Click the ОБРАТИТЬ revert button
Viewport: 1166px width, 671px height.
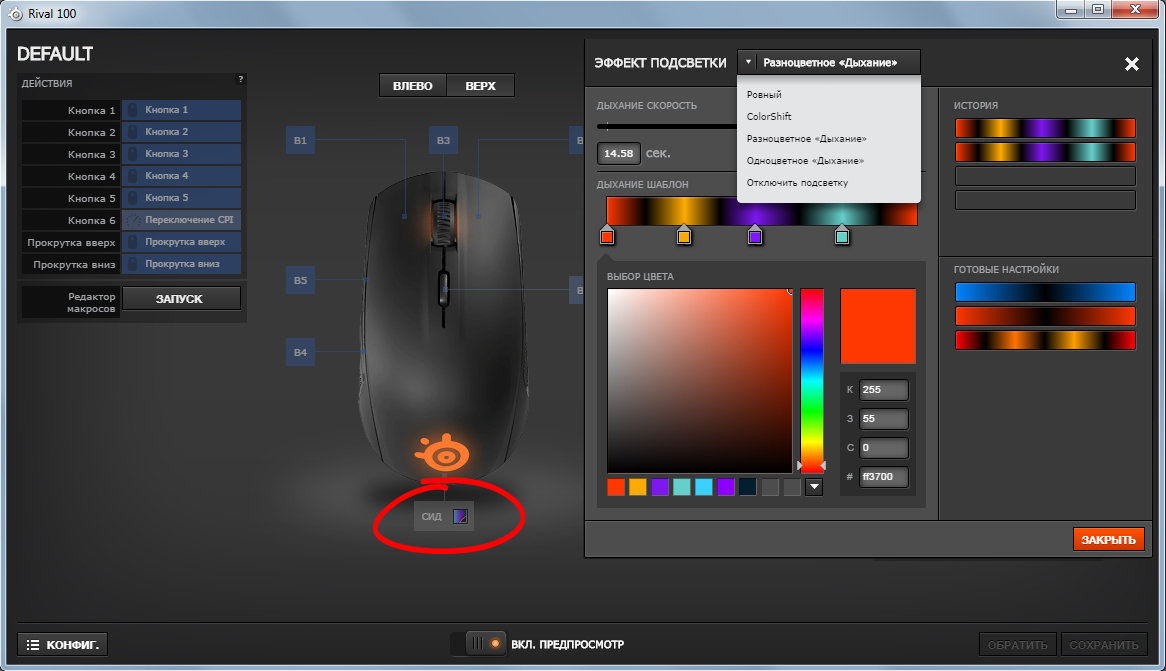click(x=1017, y=645)
